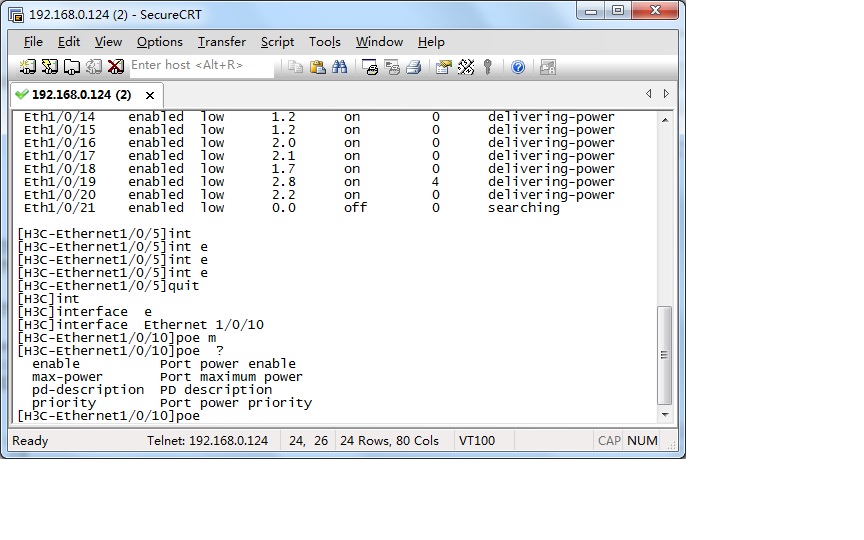Image resolution: width=864 pixels, height=540 pixels.
Task: Click the Find binoculars icon
Action: (x=339, y=67)
